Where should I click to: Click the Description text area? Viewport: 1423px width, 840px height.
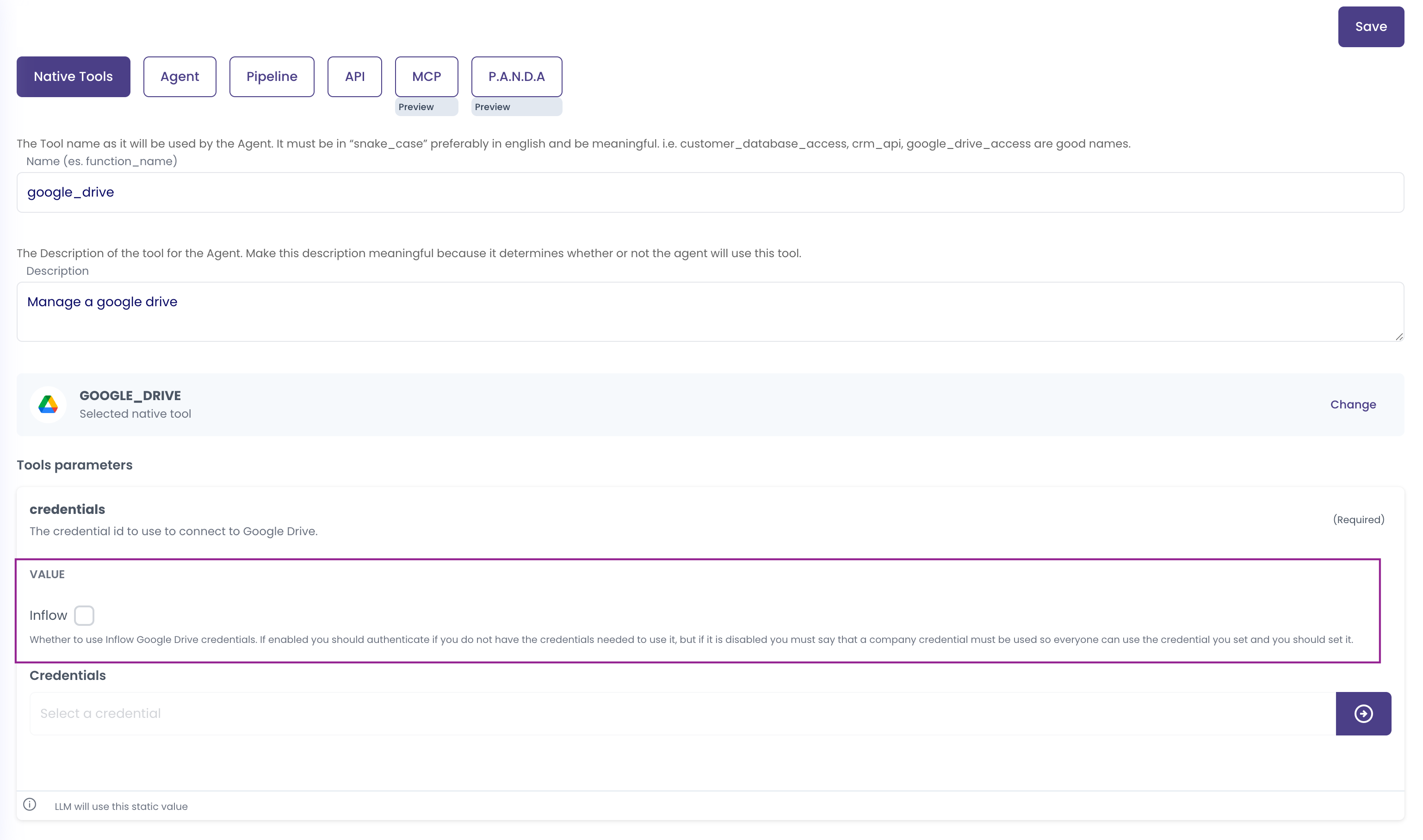[710, 312]
